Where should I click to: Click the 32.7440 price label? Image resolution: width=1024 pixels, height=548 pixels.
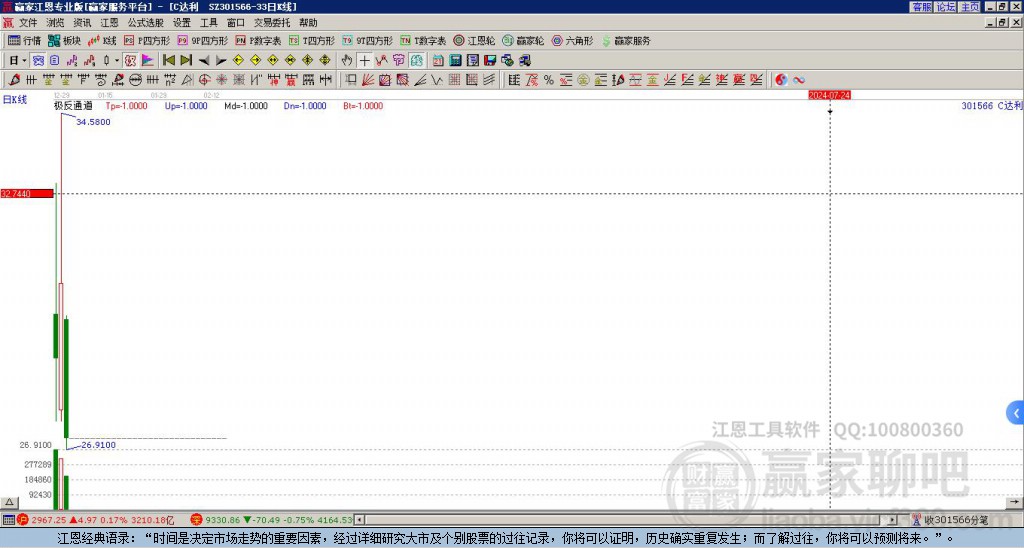point(27,193)
